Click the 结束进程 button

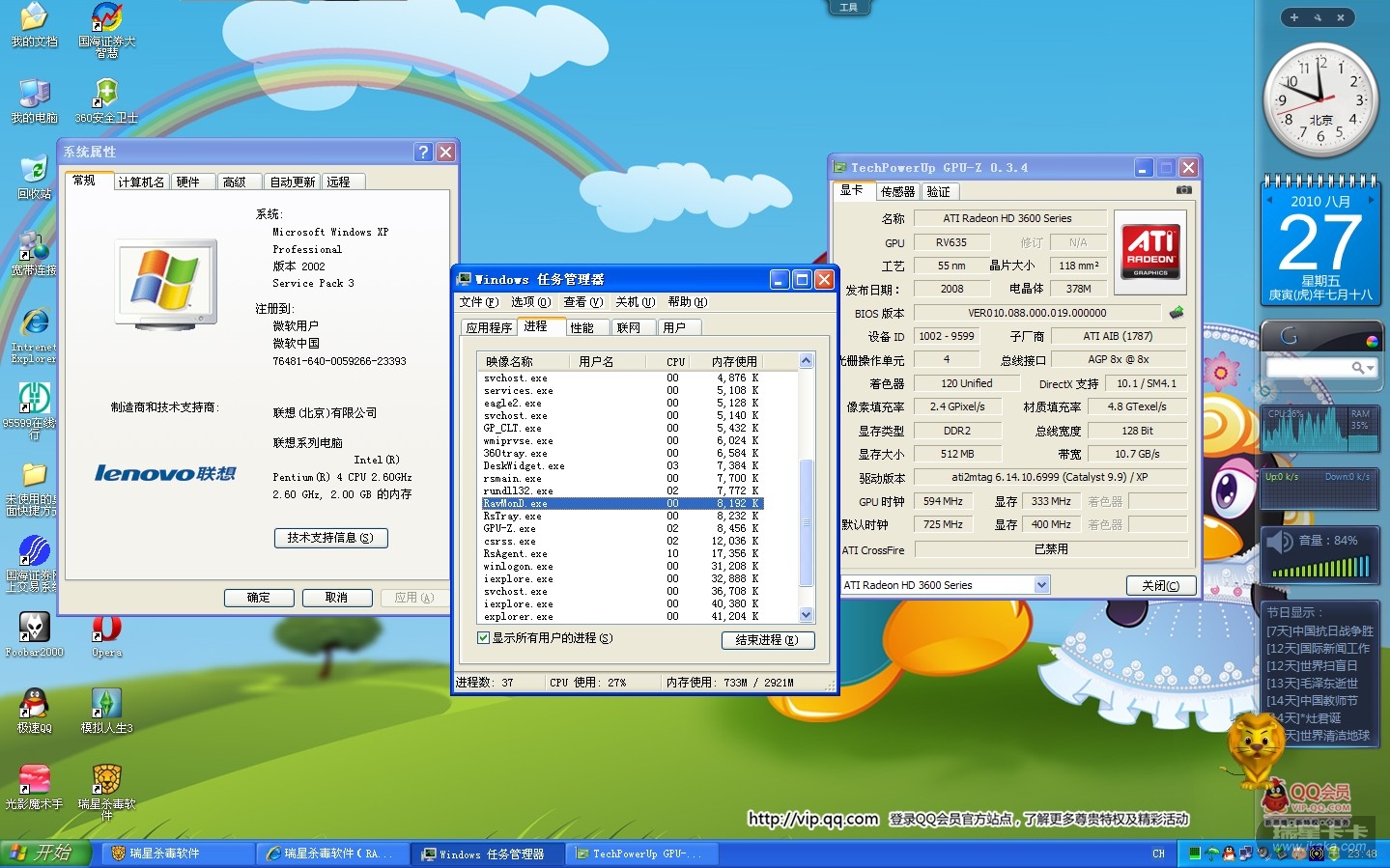767,640
